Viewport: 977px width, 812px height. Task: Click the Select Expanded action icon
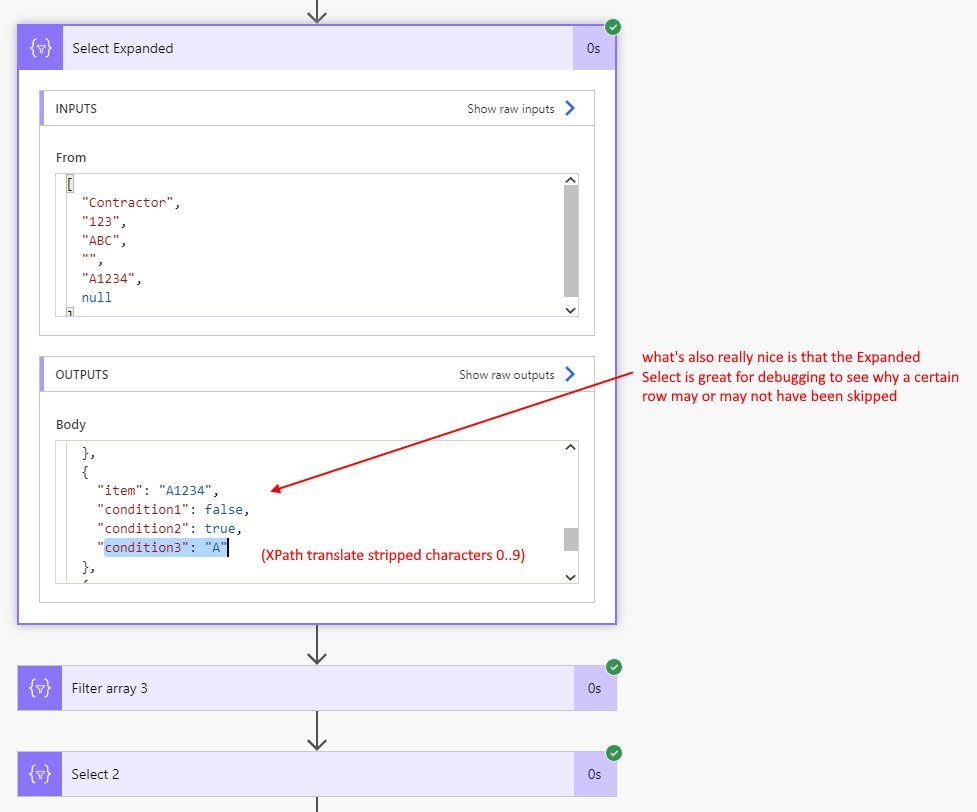tap(41, 48)
